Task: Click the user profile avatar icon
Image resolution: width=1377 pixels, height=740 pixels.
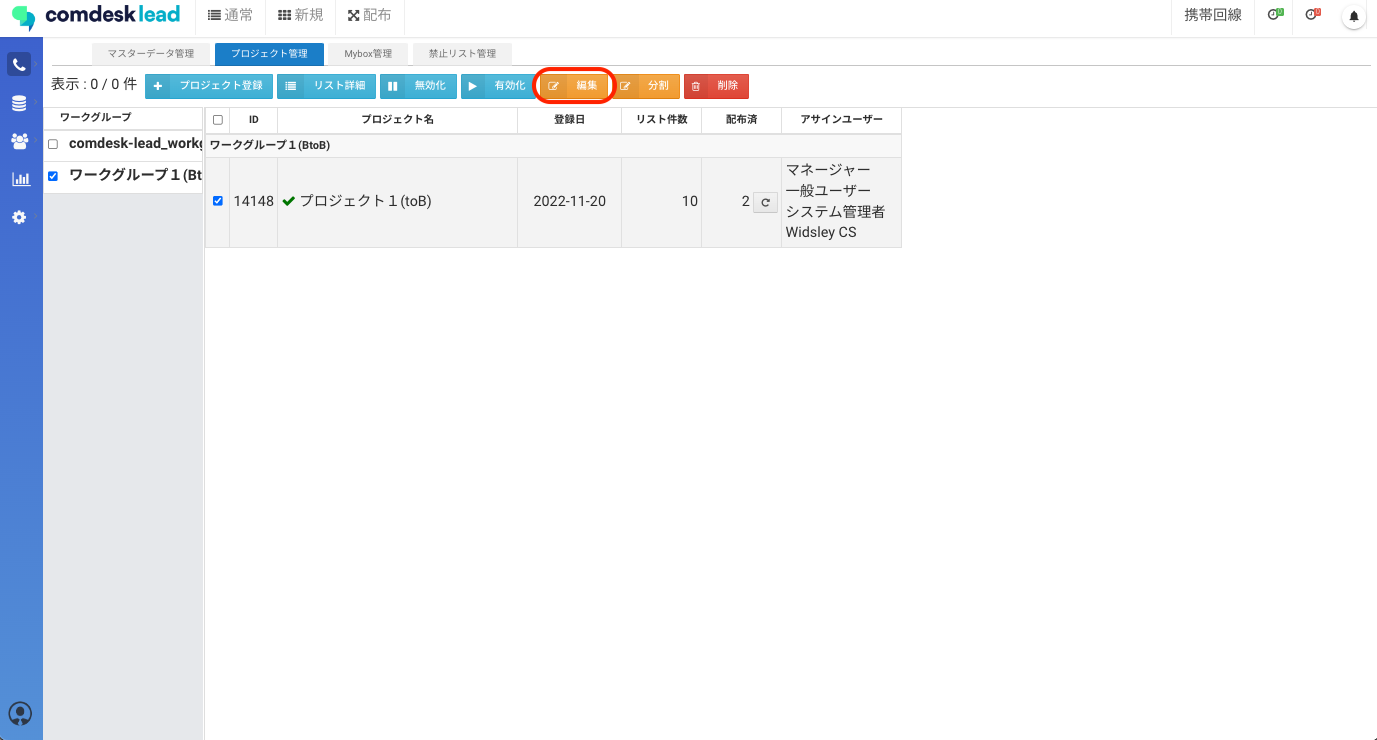Action: 20,713
